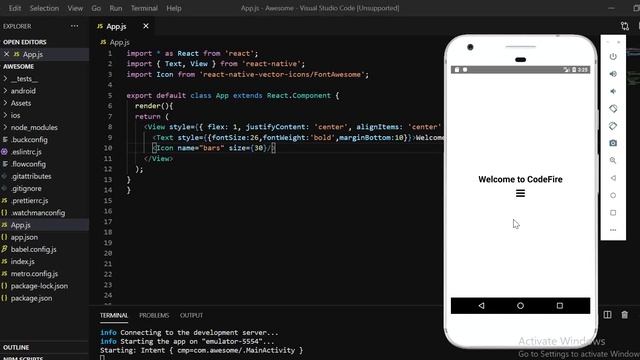640x360 pixels.
Task: Open the Go menu
Action: 96,8
